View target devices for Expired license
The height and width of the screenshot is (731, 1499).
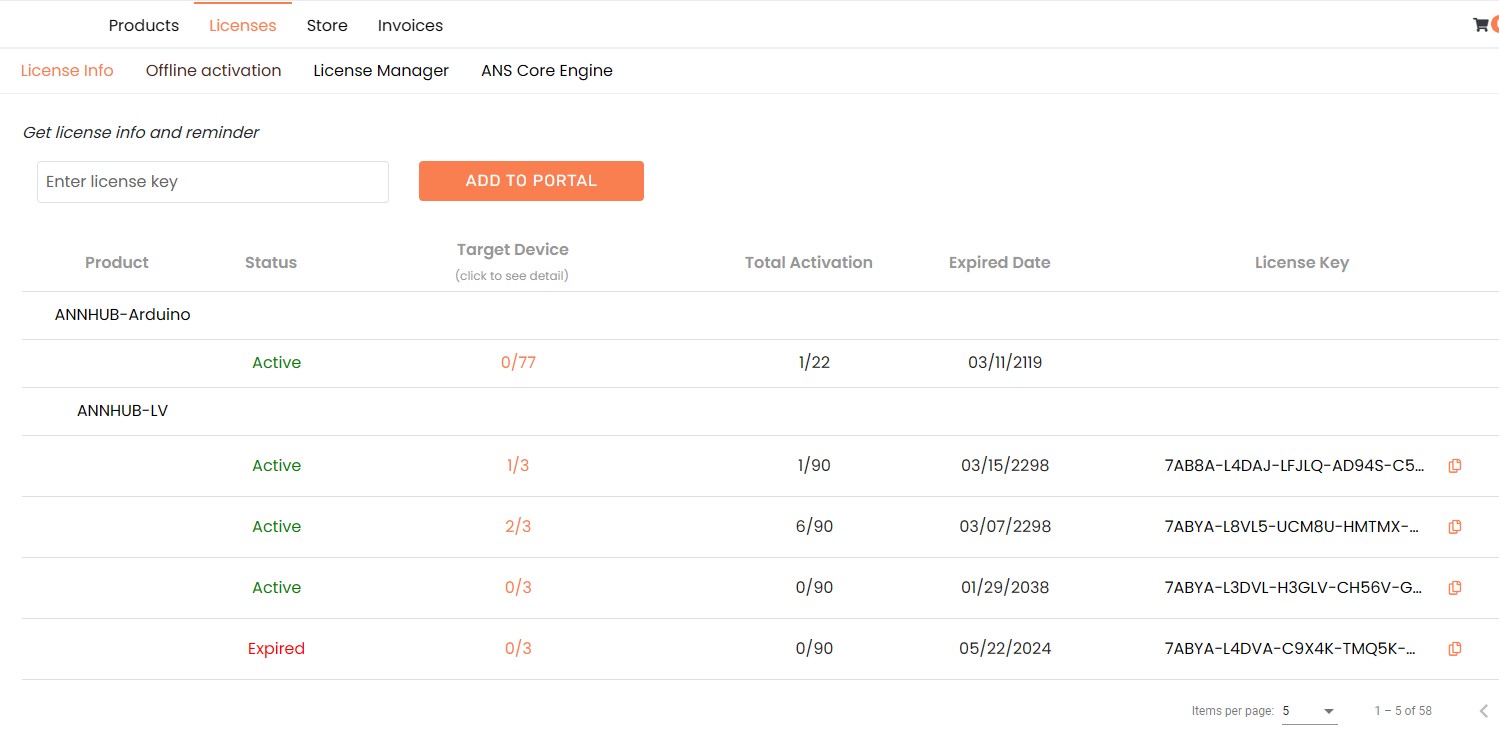518,649
